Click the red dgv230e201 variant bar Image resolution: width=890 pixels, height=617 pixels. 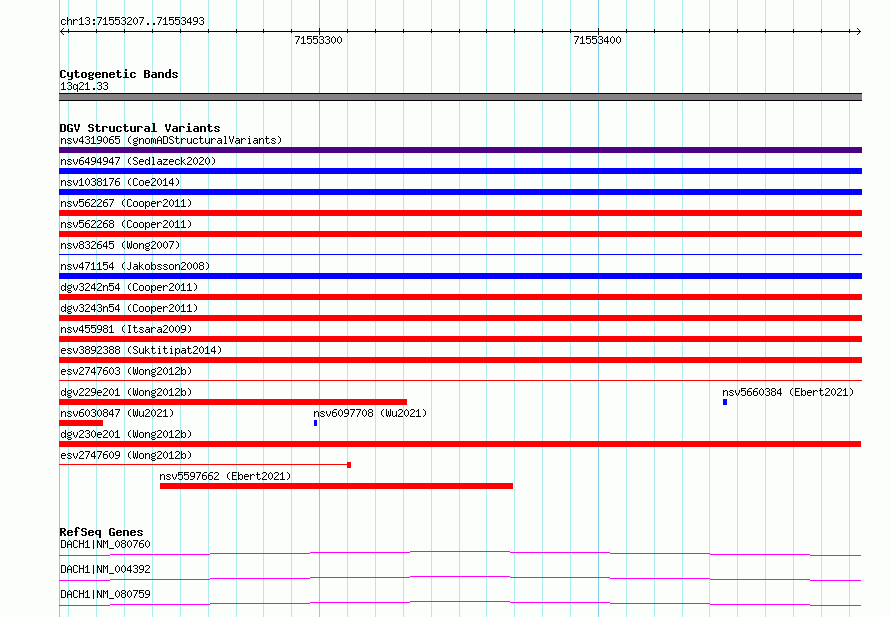click(x=460, y=444)
